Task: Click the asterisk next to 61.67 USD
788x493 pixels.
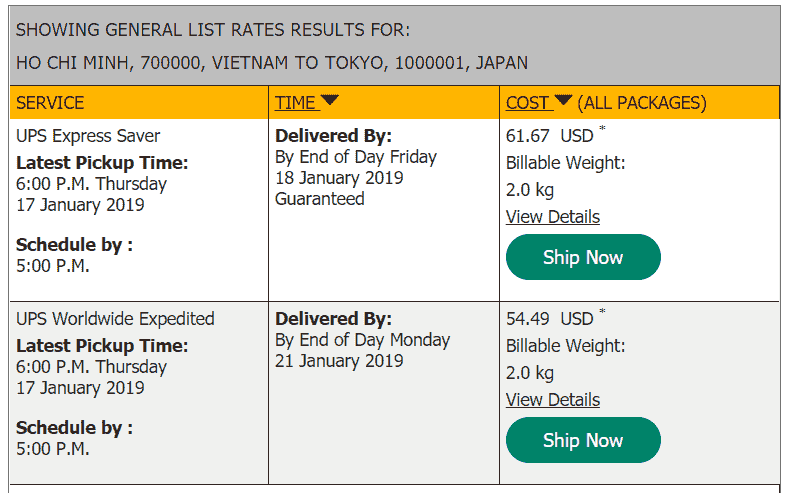Action: coord(602,129)
